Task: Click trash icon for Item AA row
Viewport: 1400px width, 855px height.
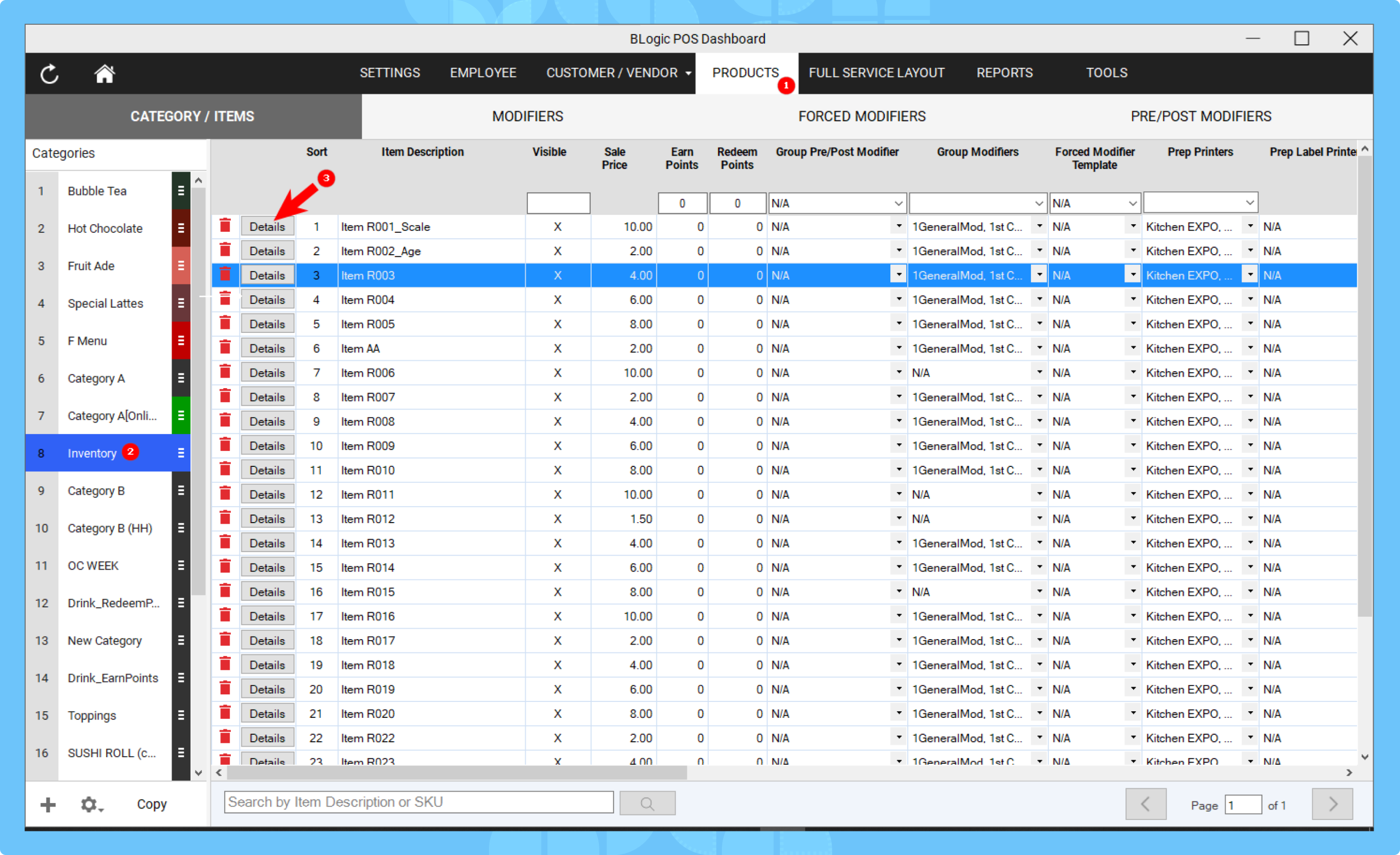Action: (225, 348)
